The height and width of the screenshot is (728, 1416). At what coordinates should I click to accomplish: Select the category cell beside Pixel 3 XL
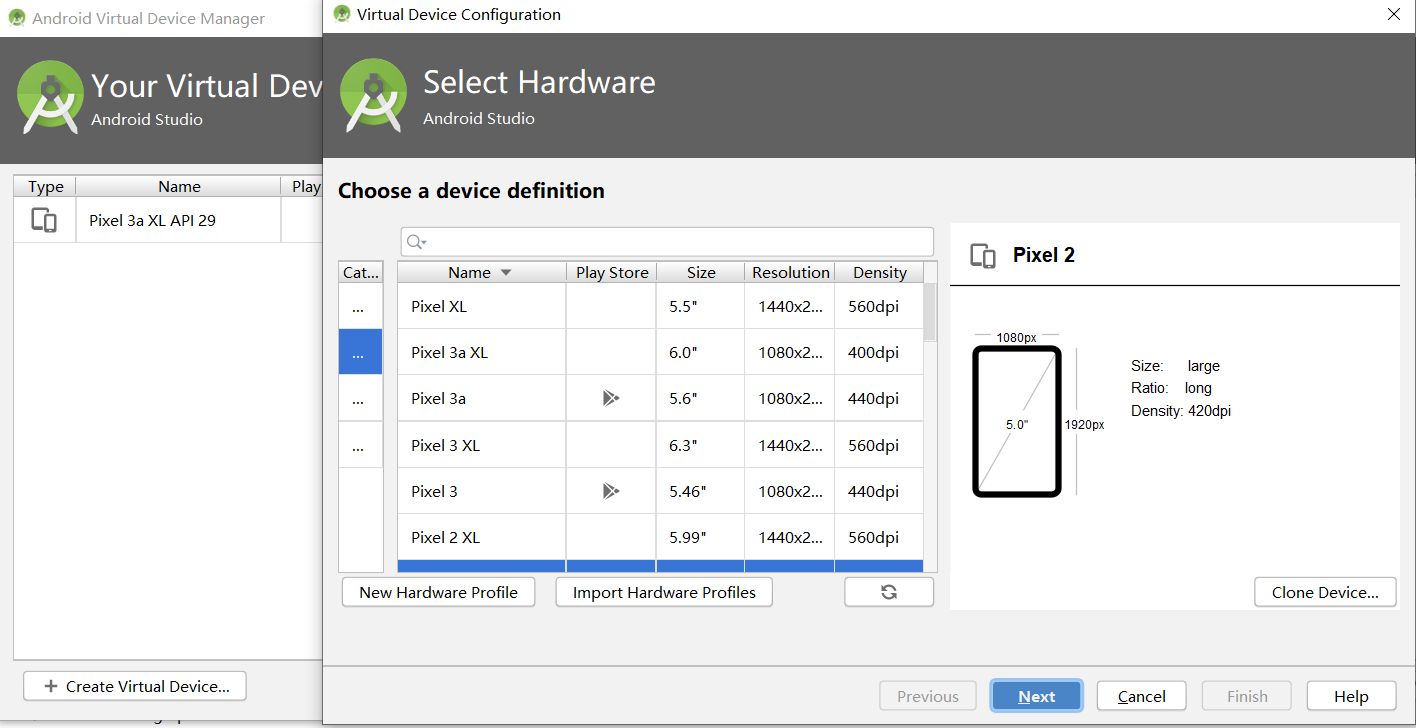click(360, 444)
